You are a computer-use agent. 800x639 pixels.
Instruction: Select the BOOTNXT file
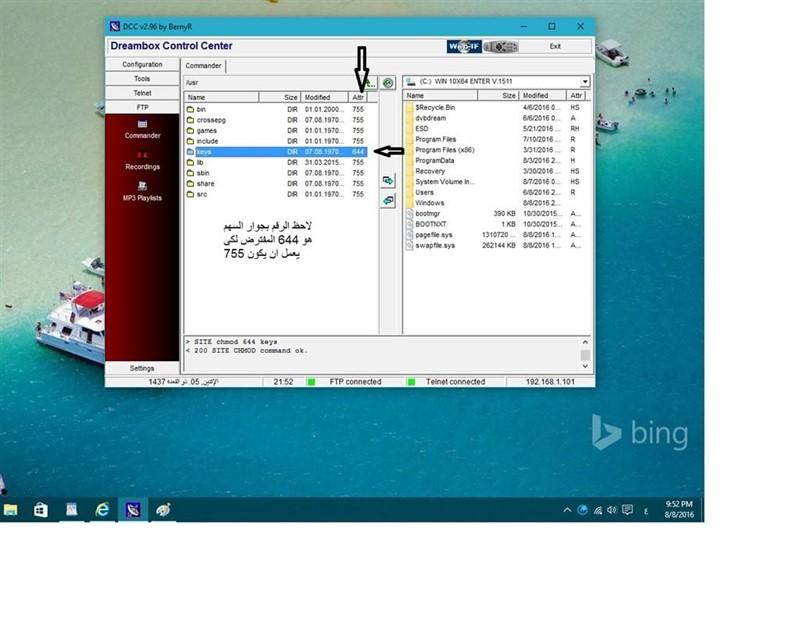coord(431,224)
